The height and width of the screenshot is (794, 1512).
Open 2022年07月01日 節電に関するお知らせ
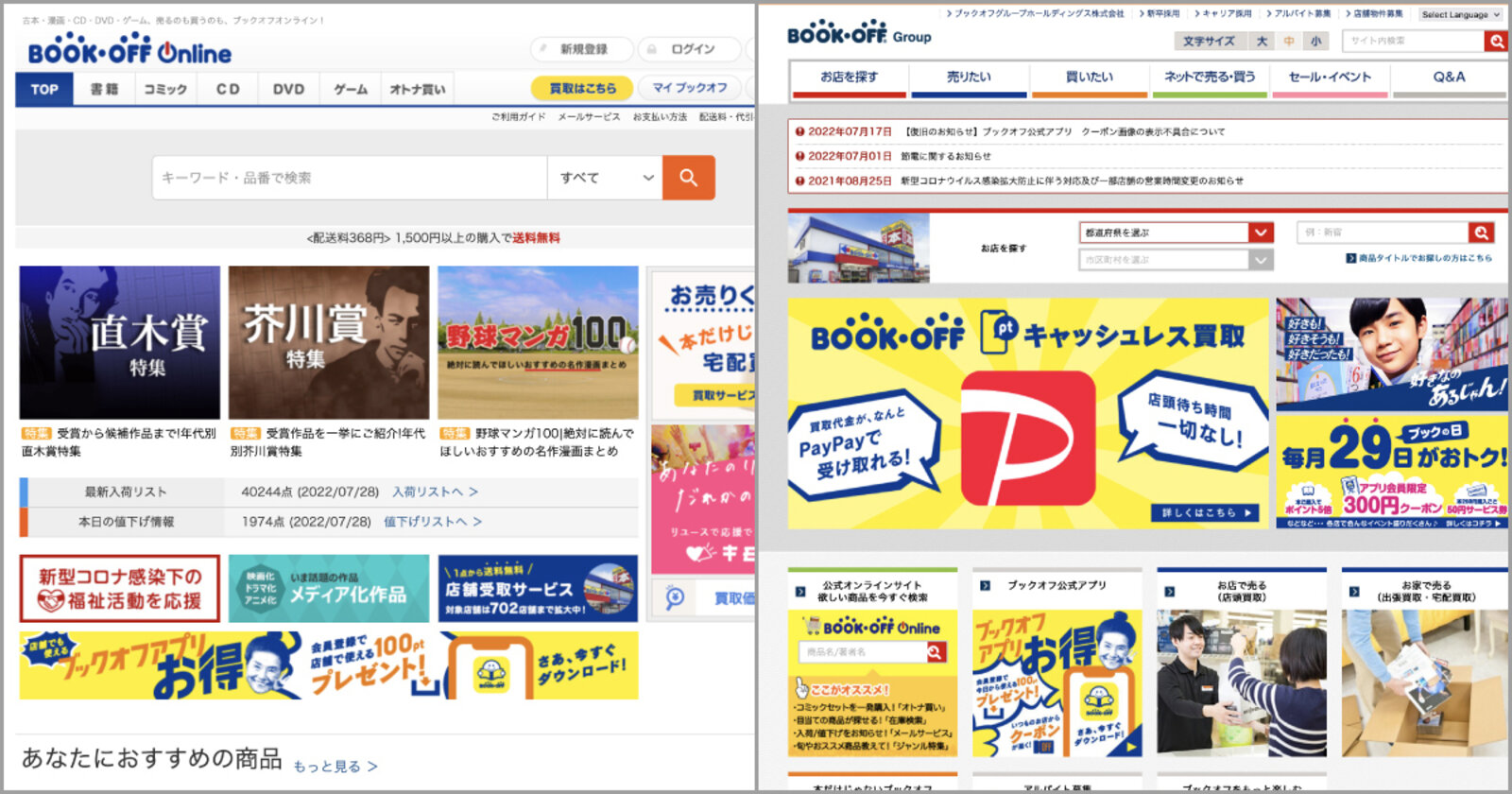893,156
